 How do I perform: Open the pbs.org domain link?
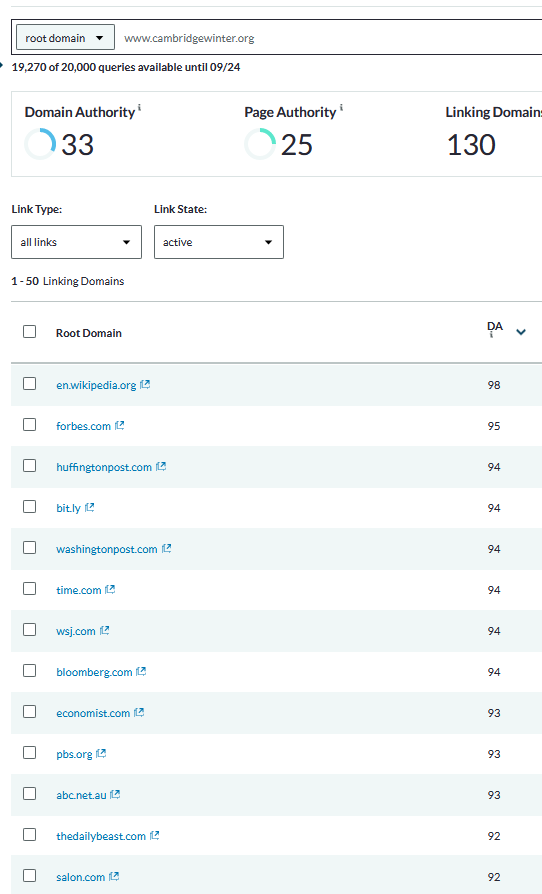pyautogui.click(x=74, y=754)
